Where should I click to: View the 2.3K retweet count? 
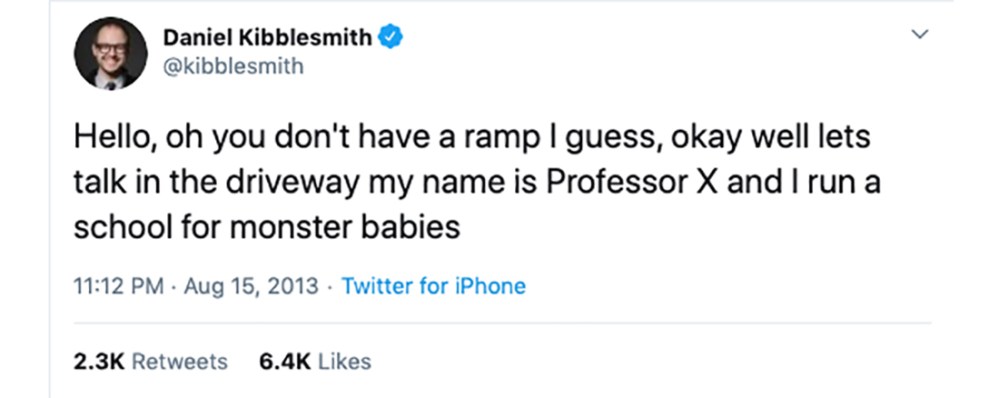tap(98, 362)
